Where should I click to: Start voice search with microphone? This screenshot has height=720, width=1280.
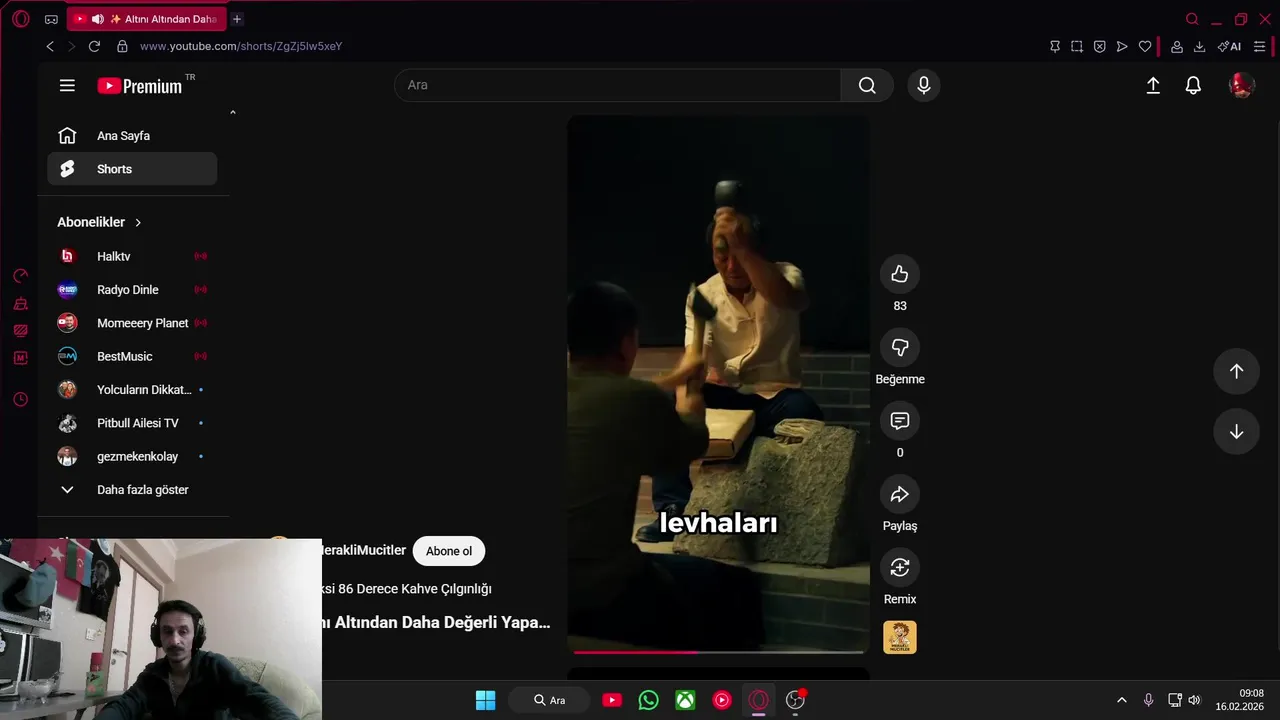pyautogui.click(x=924, y=85)
